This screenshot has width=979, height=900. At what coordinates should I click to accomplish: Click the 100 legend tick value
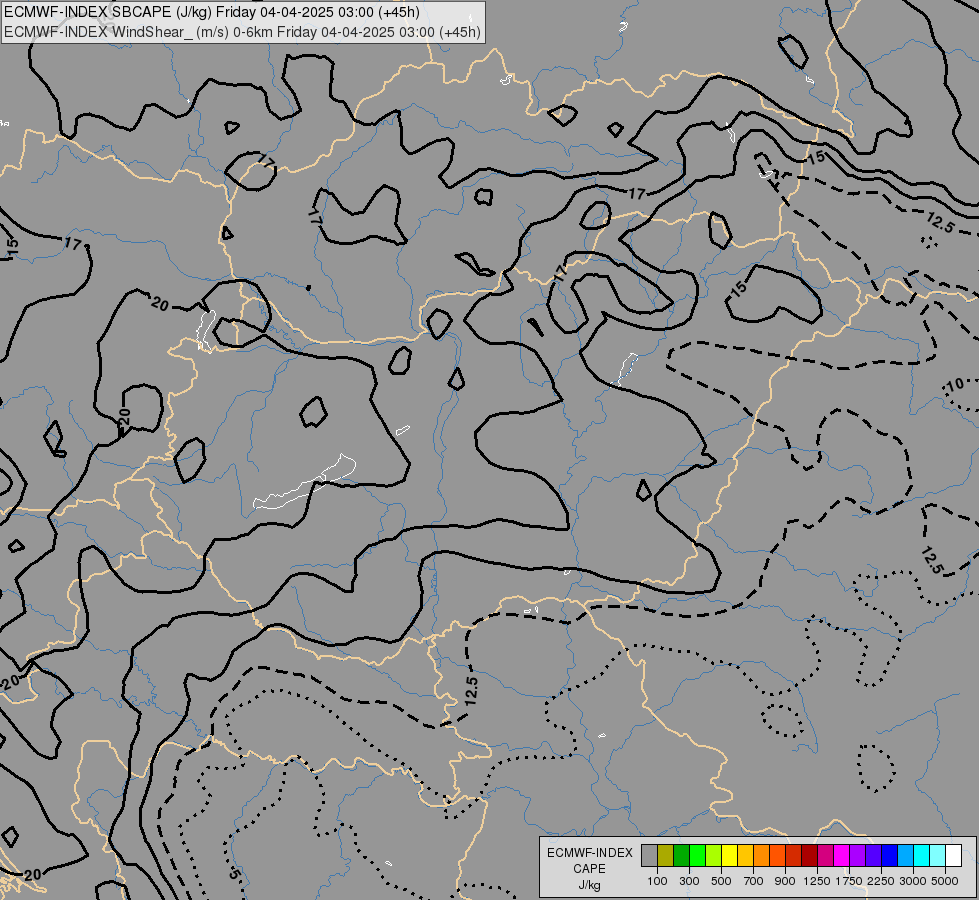(657, 881)
